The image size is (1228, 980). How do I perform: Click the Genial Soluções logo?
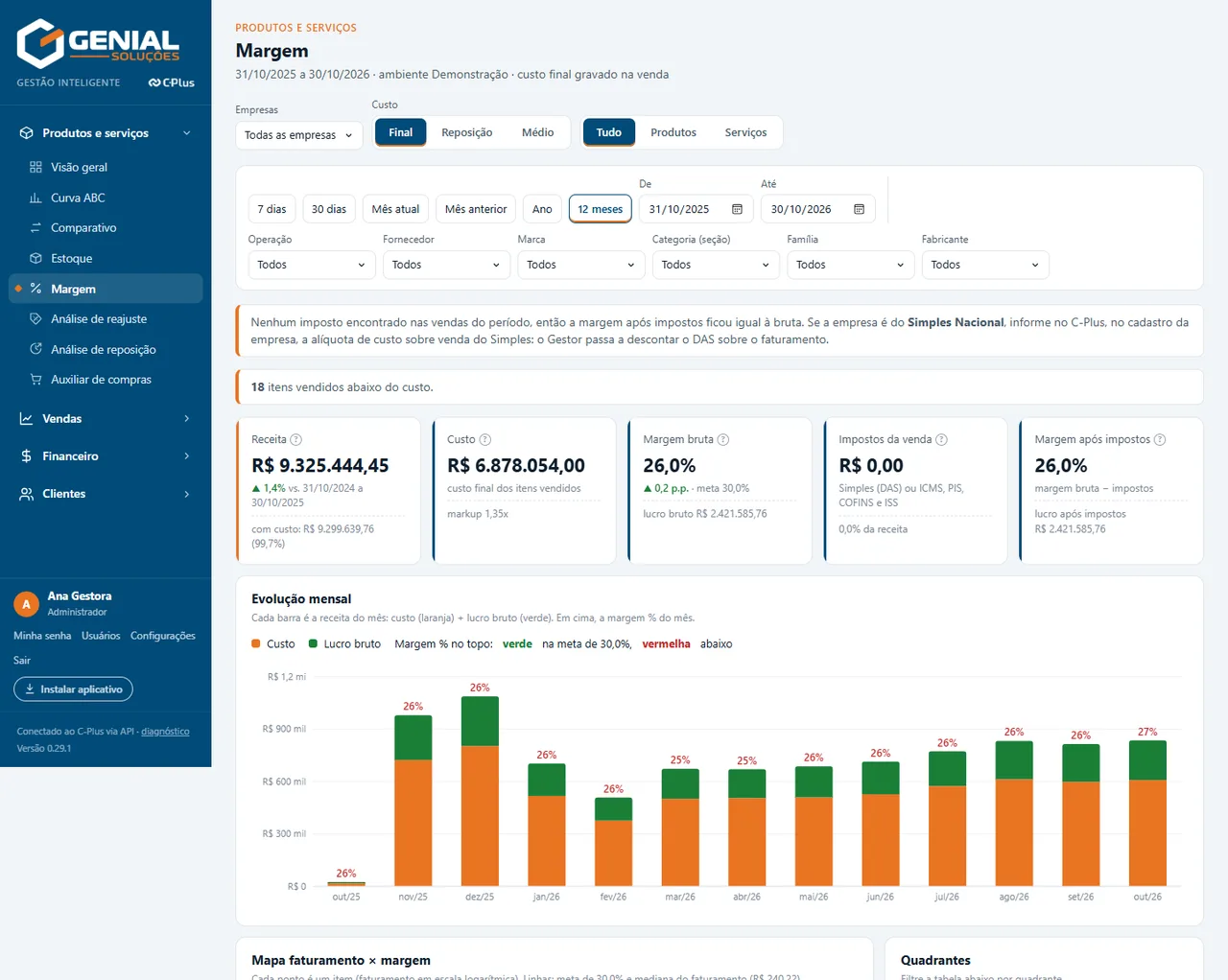(x=98, y=43)
